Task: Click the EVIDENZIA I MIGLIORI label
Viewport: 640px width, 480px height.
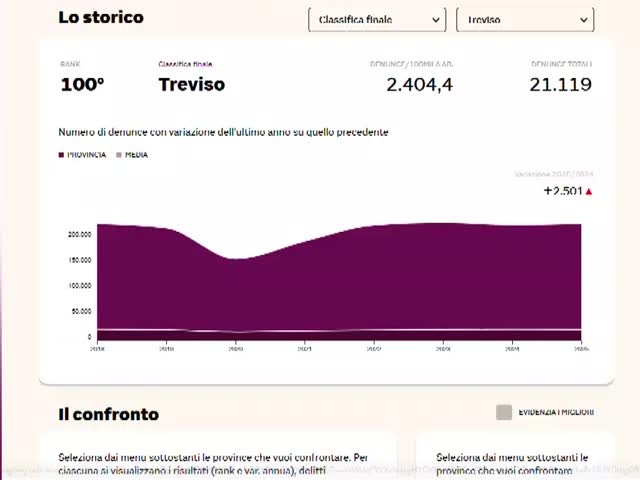Action: [556, 412]
